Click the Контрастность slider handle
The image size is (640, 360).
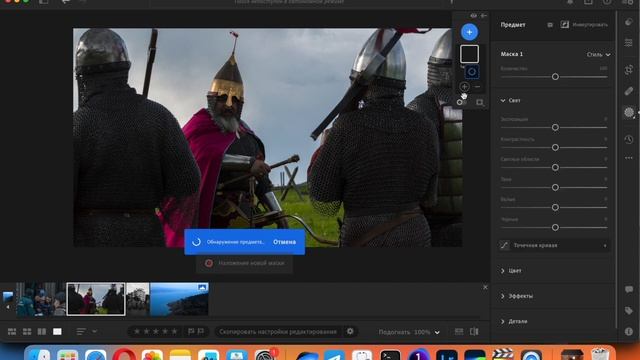[x=555, y=147]
